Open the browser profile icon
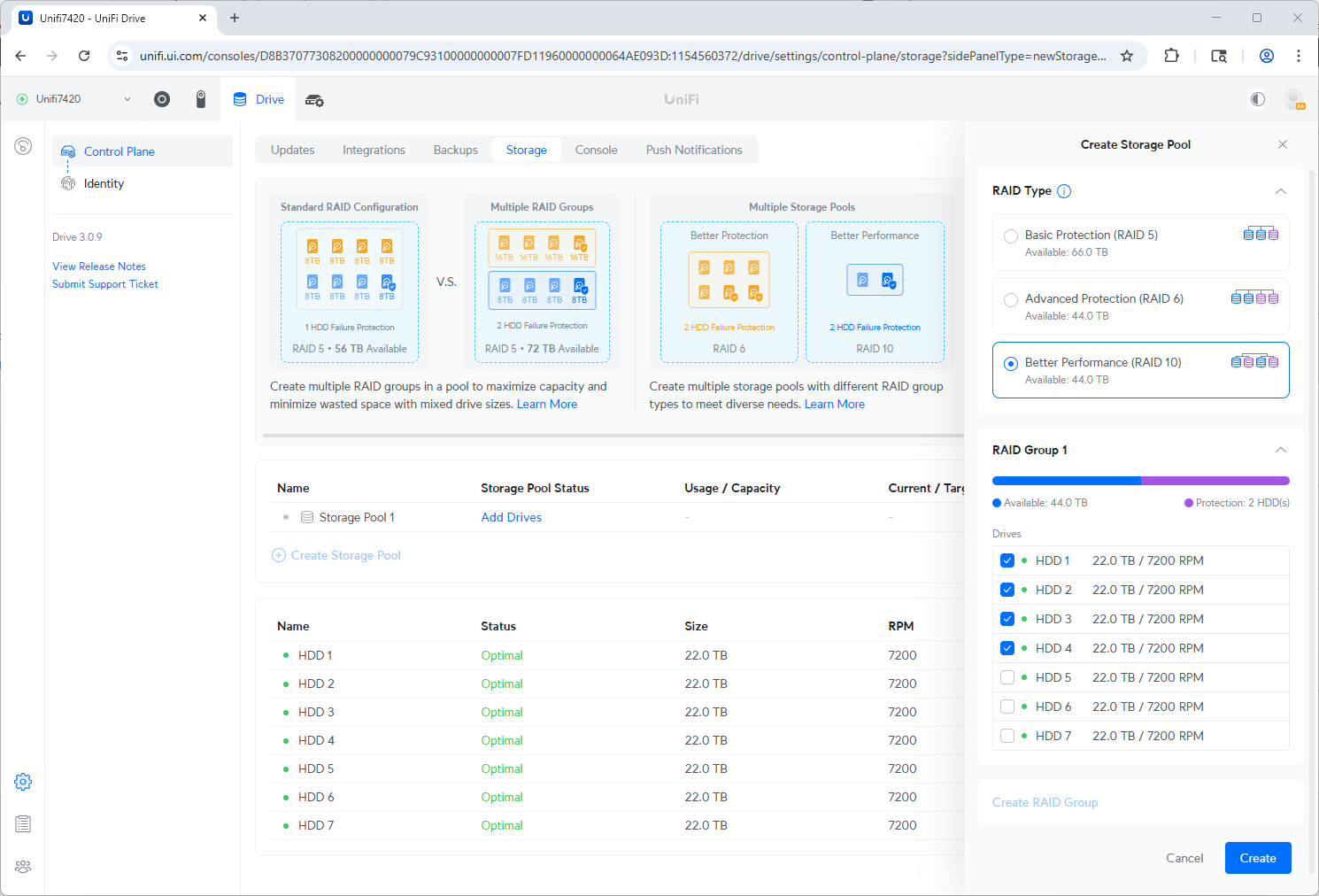Screen dimensions: 1319x896 coord(1267,56)
